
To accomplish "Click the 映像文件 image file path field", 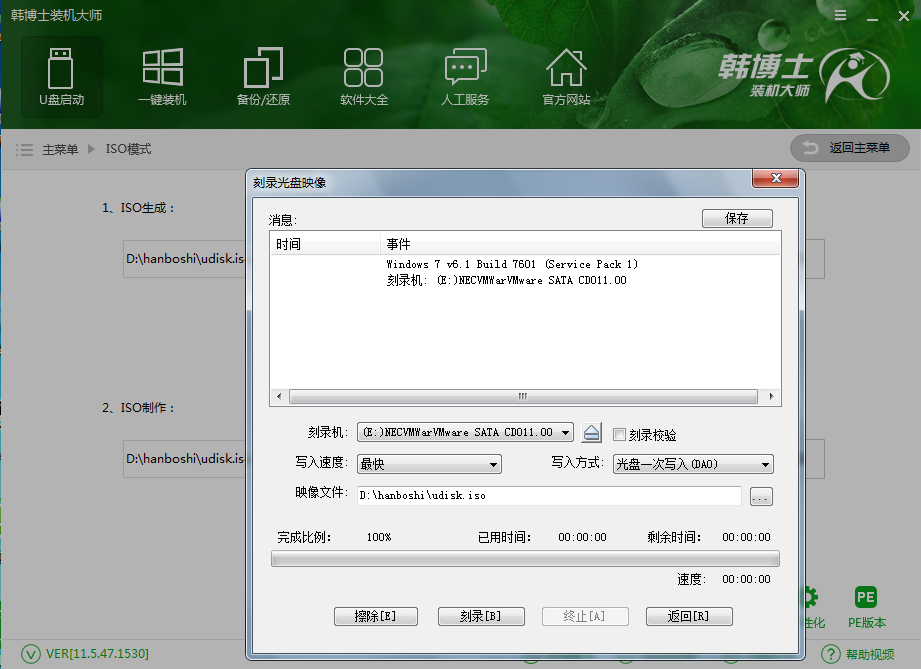I will (550, 496).
